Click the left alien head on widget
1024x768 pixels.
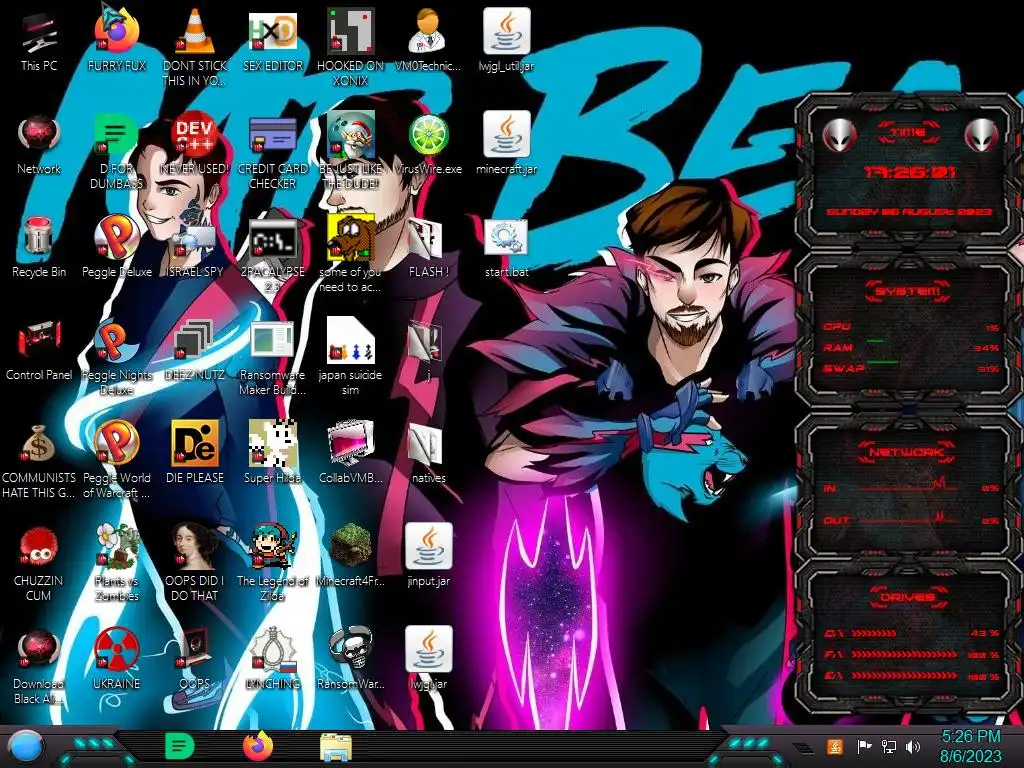point(839,135)
